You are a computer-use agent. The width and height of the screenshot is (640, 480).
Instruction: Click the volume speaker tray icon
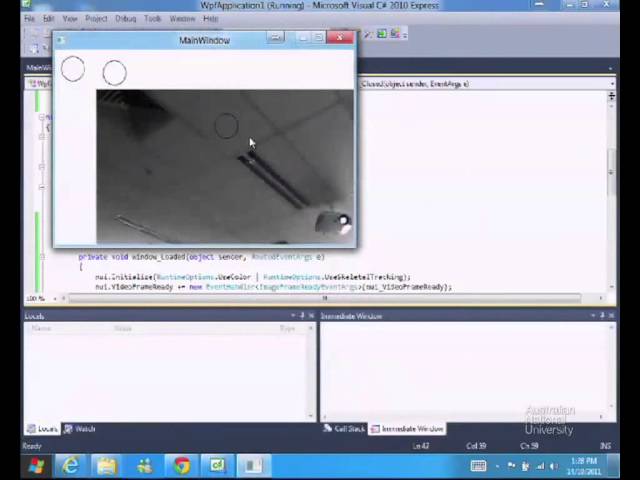553,466
